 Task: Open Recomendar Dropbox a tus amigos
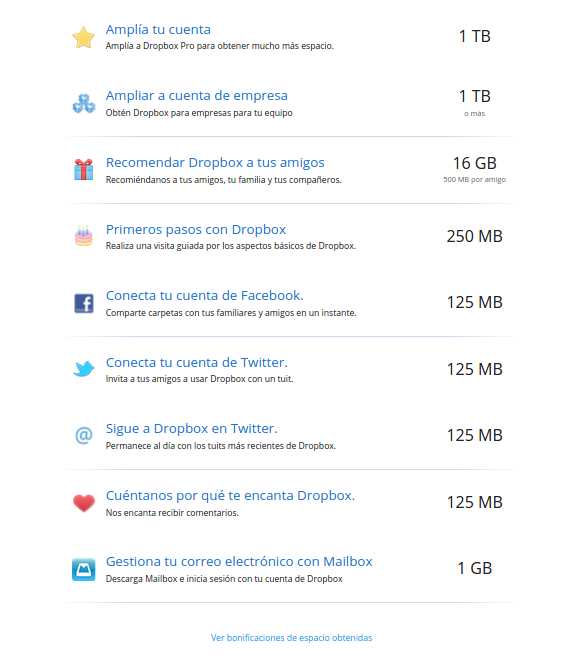coord(215,163)
